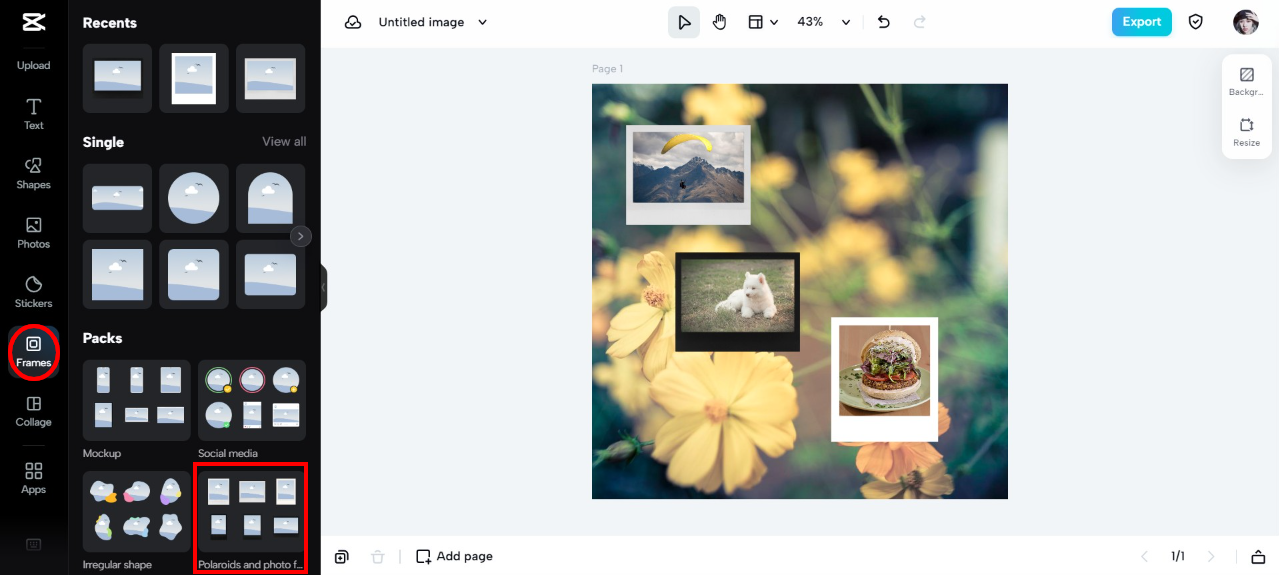This screenshot has width=1279, height=575.
Task: Click View all for Single frames
Action: (284, 142)
